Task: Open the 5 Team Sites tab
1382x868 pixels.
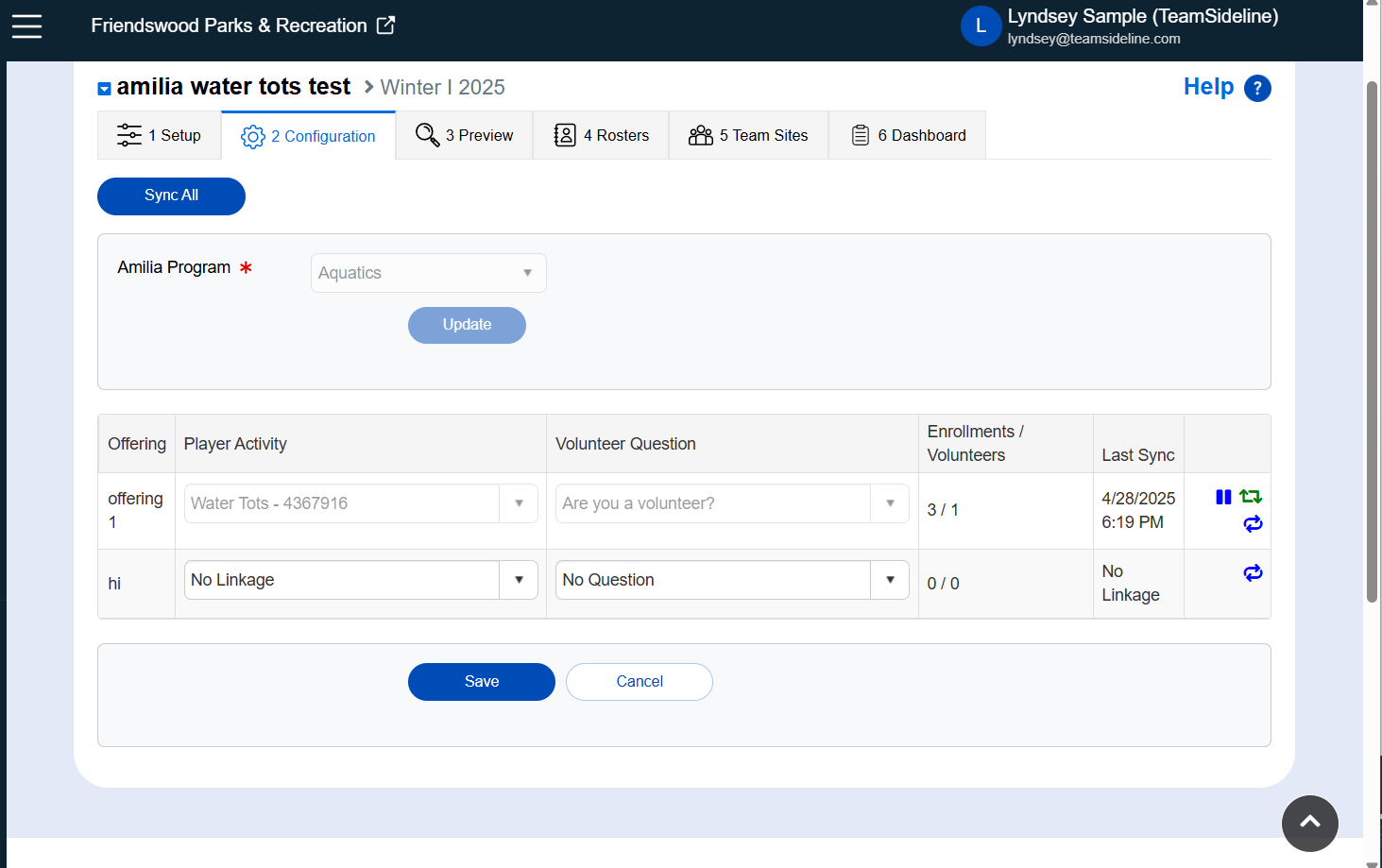Action: click(x=748, y=135)
